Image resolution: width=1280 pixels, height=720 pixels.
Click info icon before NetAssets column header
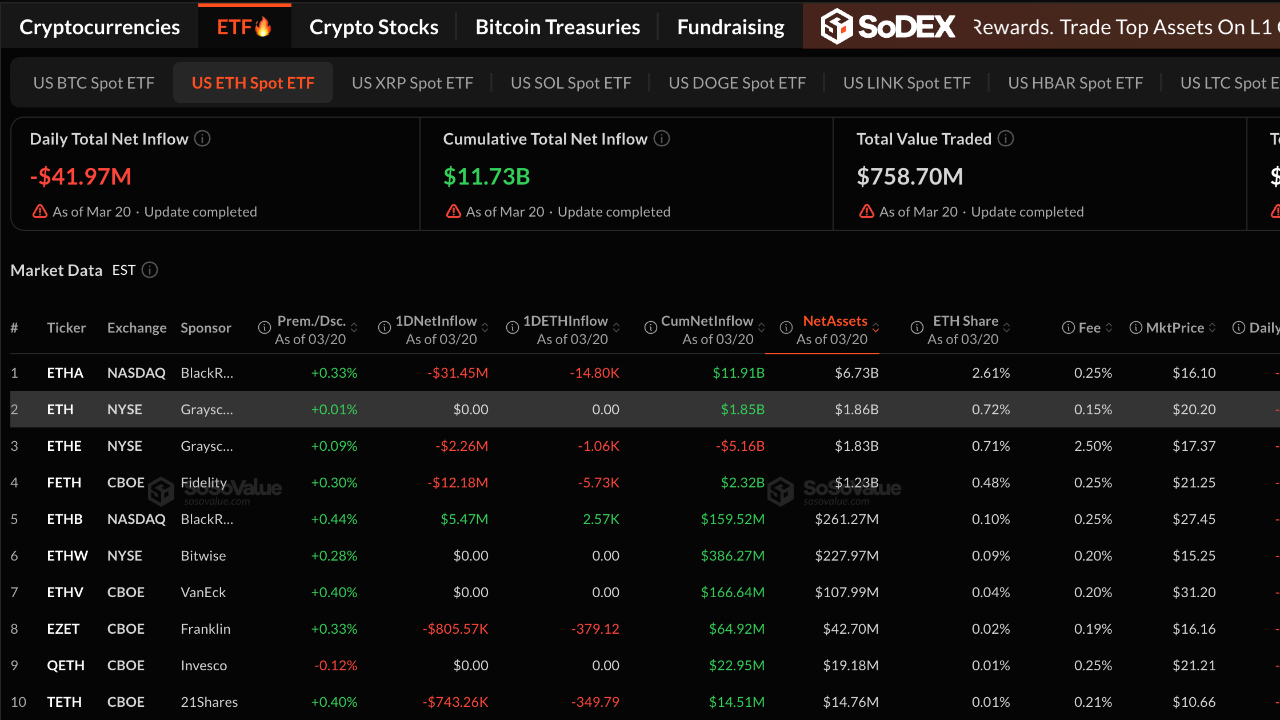(x=786, y=328)
